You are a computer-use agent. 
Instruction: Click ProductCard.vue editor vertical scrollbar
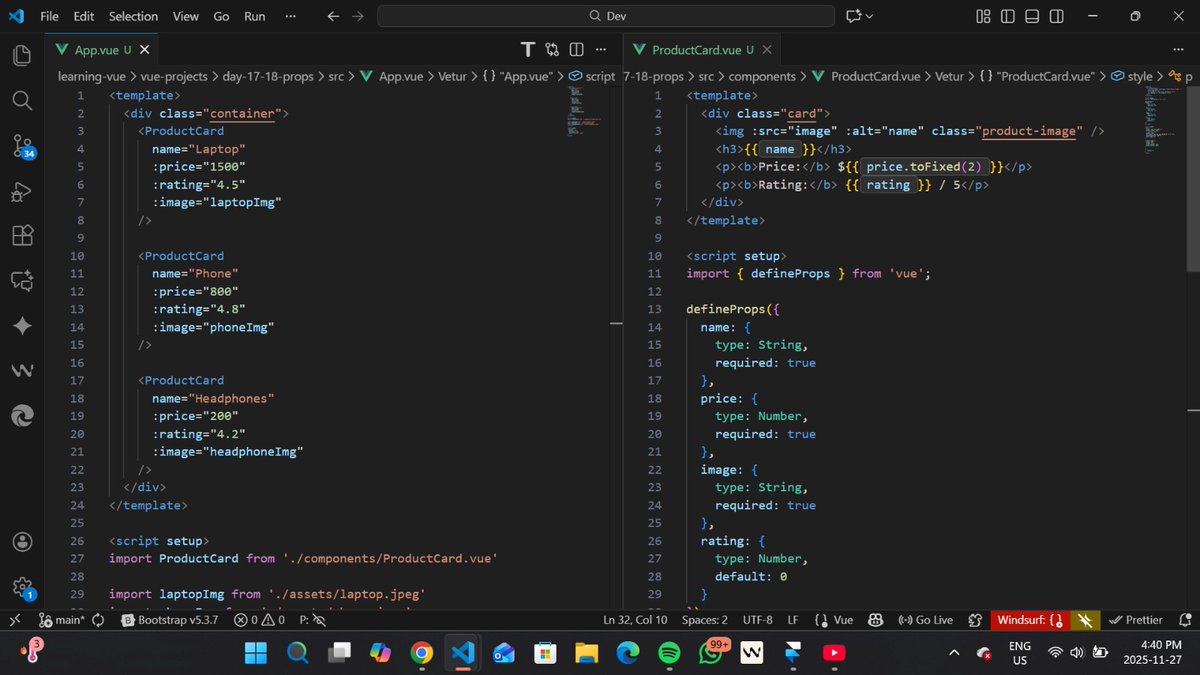click(1194, 180)
